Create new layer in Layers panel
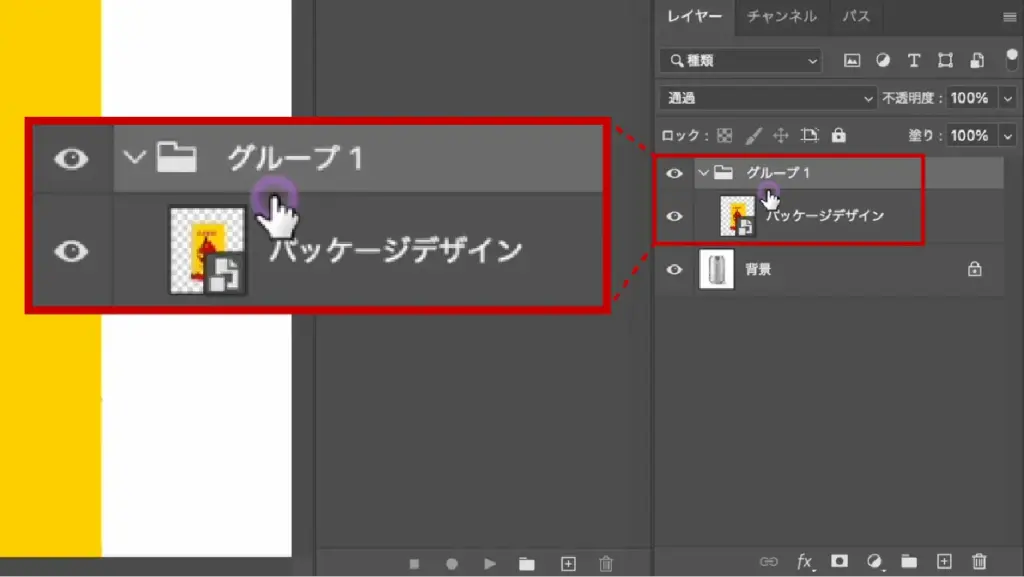 [944, 561]
